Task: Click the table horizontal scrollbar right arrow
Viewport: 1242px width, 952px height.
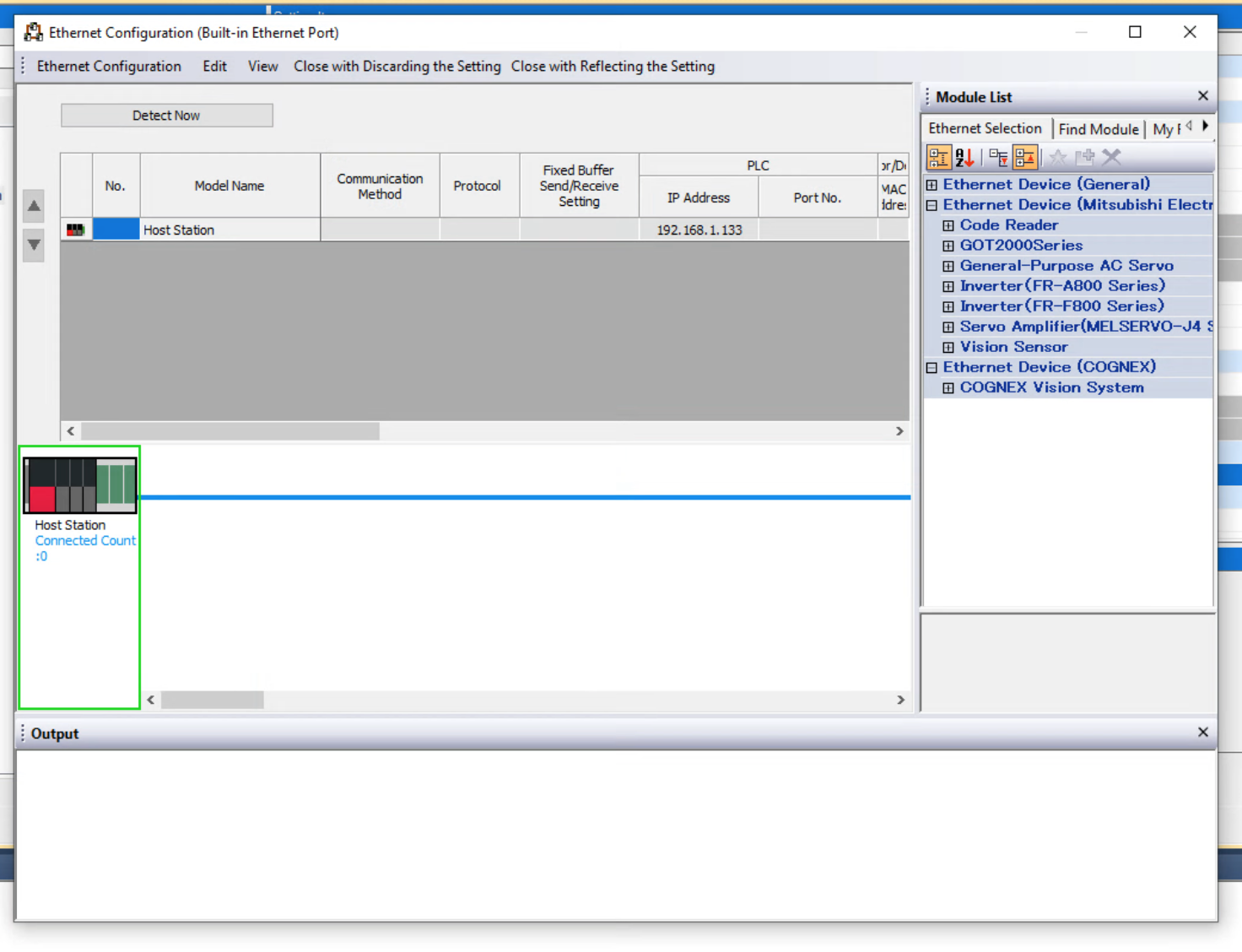Action: pyautogui.click(x=899, y=431)
